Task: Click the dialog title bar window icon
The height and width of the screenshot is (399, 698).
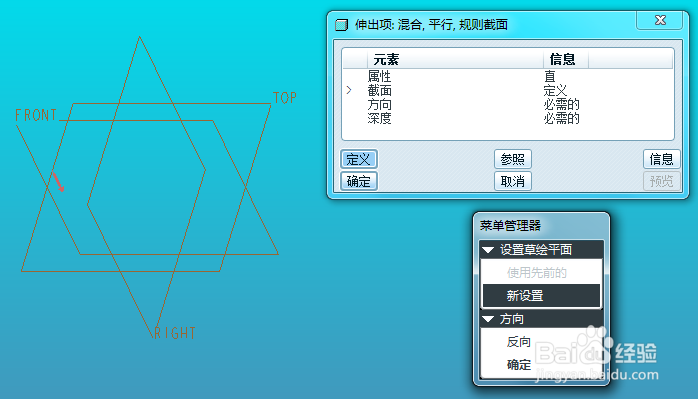Action: [341, 24]
